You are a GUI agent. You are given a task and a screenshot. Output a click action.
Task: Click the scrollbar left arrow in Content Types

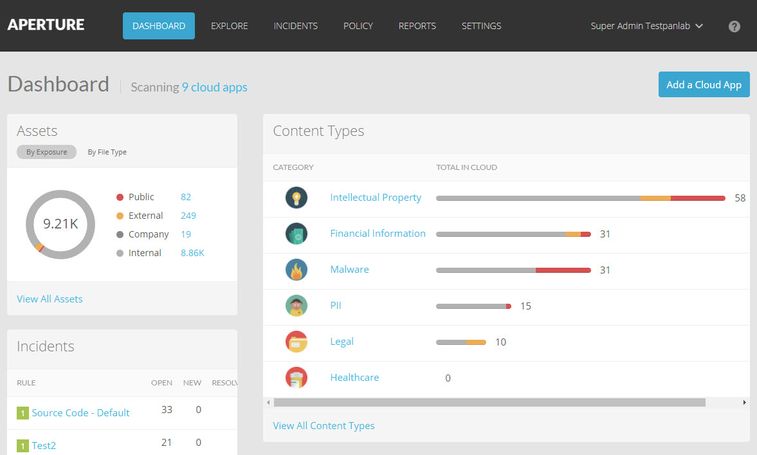point(268,402)
